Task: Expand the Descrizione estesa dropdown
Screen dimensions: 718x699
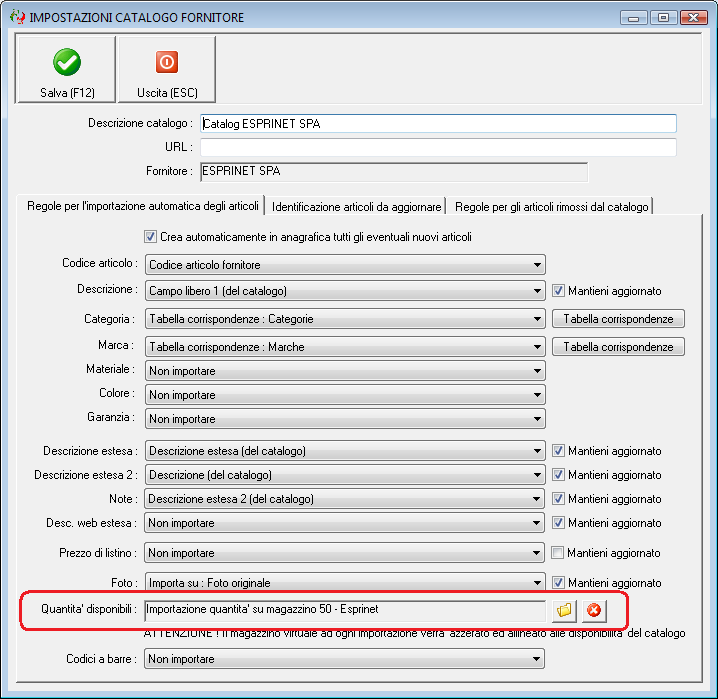Action: point(345,451)
